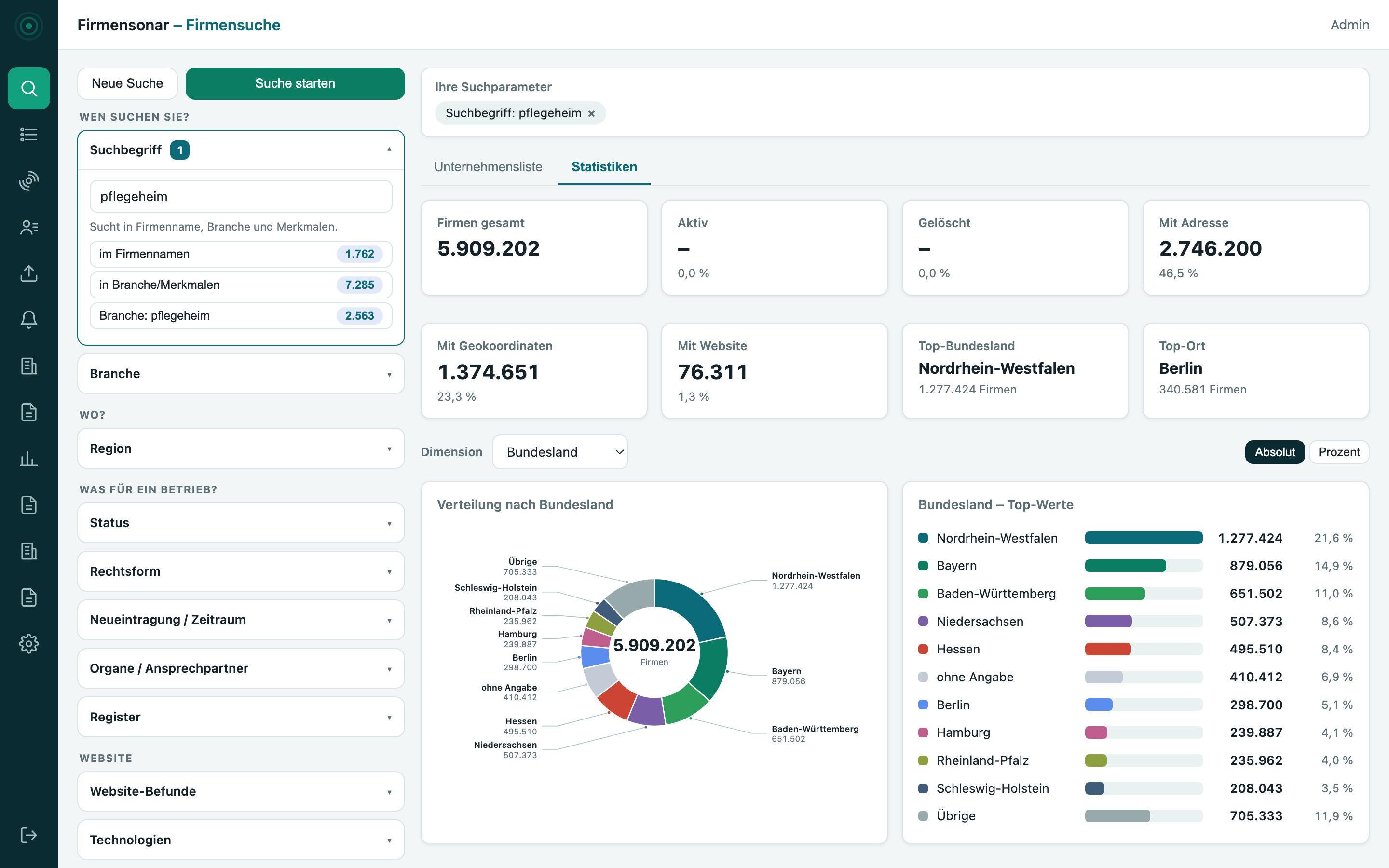Open the contacts person-list sidebar icon

(29, 227)
